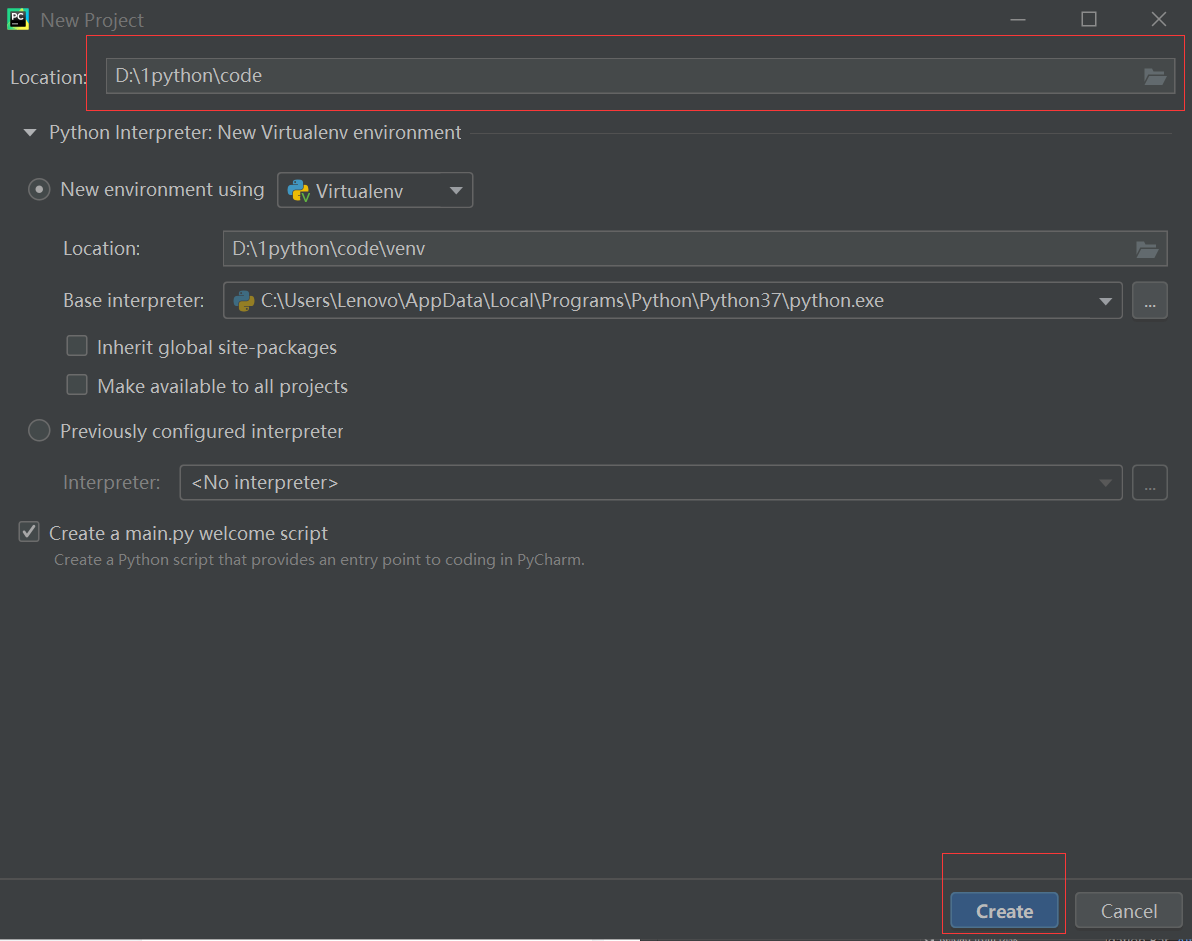Click the ellipsis button next to Interpreter dropdown
Image resolution: width=1192 pixels, height=941 pixels.
click(1149, 483)
